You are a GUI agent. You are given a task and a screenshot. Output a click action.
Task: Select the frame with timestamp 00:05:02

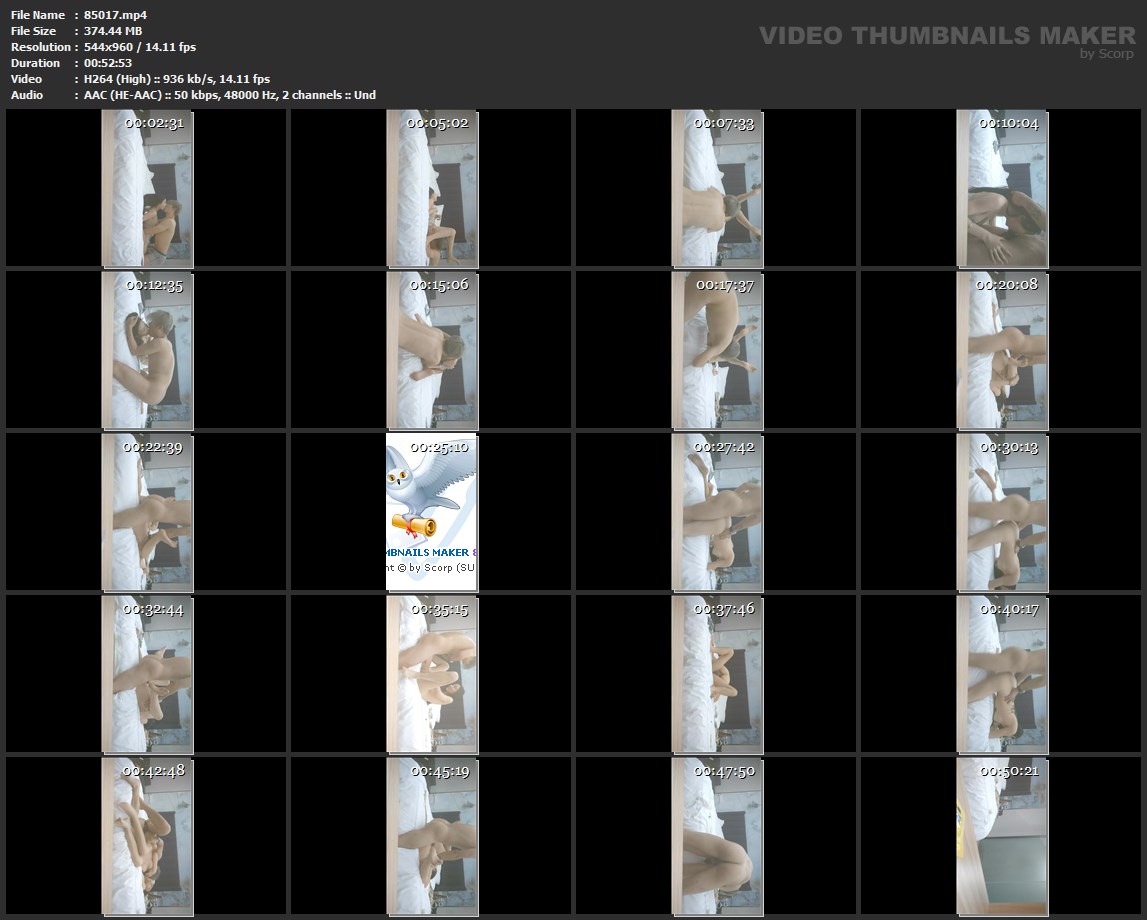(x=431, y=188)
